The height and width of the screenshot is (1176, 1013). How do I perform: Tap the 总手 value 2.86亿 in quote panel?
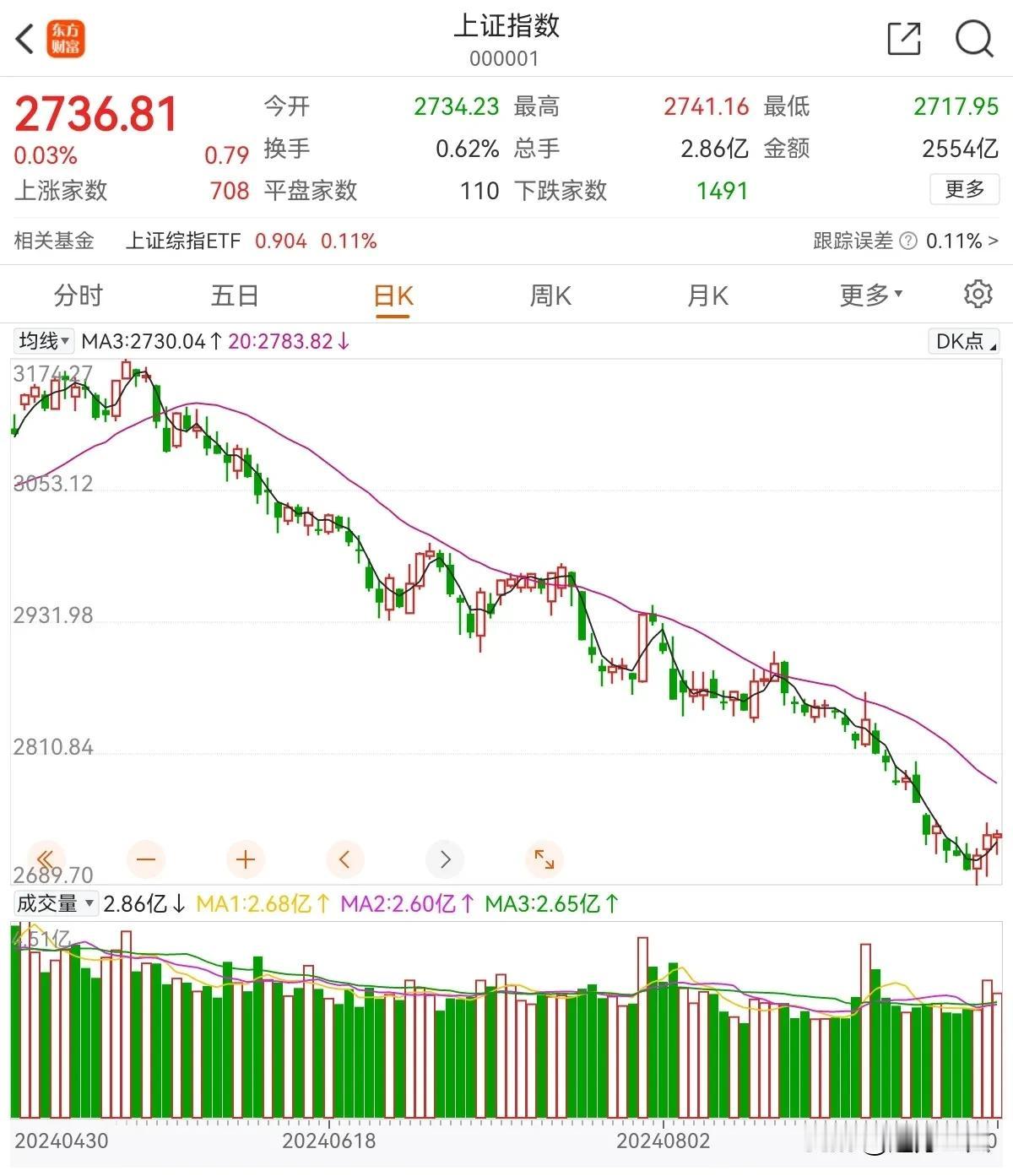[x=715, y=149]
